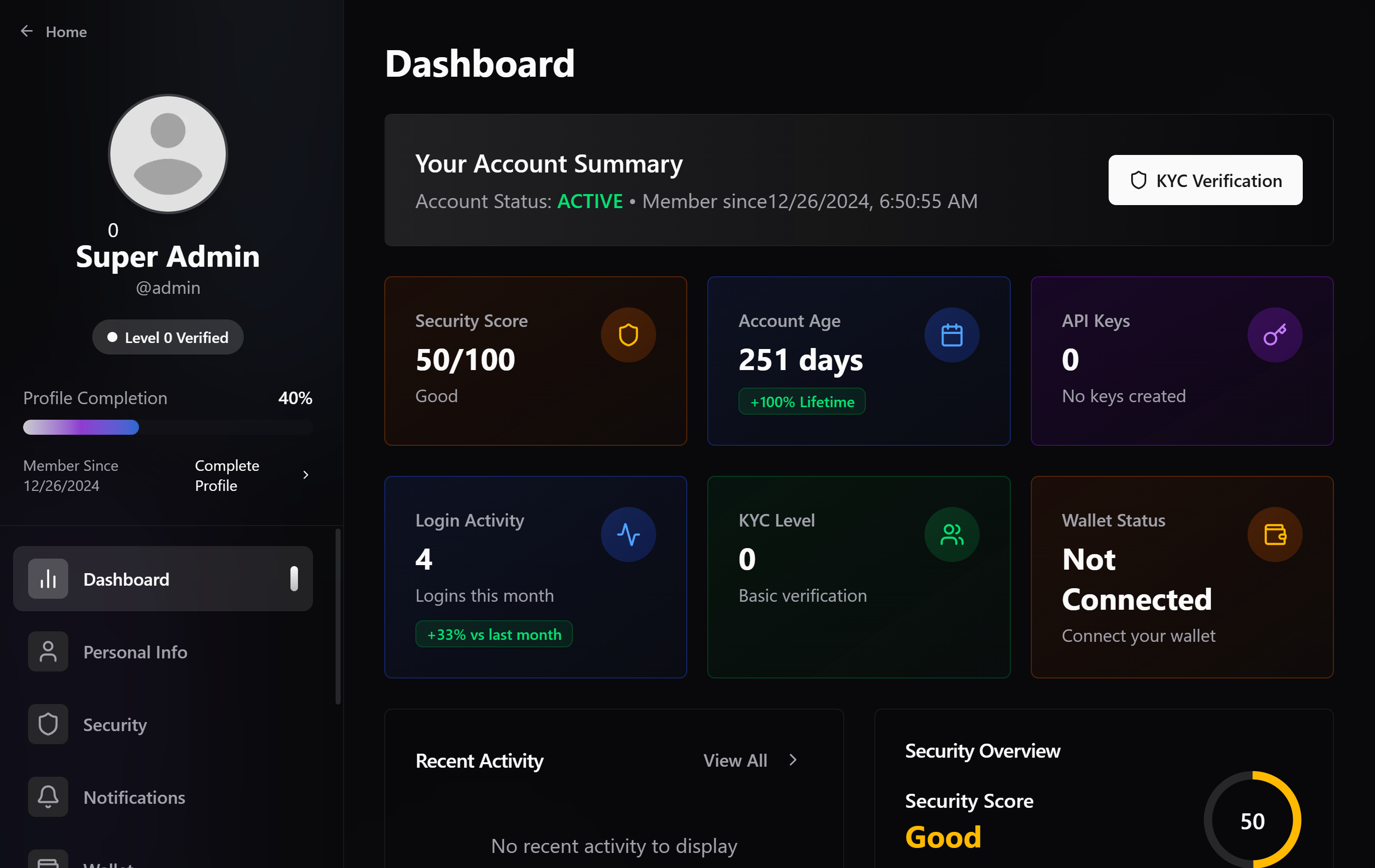Click the Profile Completion progress bar
The image size is (1375, 868).
[x=168, y=427]
